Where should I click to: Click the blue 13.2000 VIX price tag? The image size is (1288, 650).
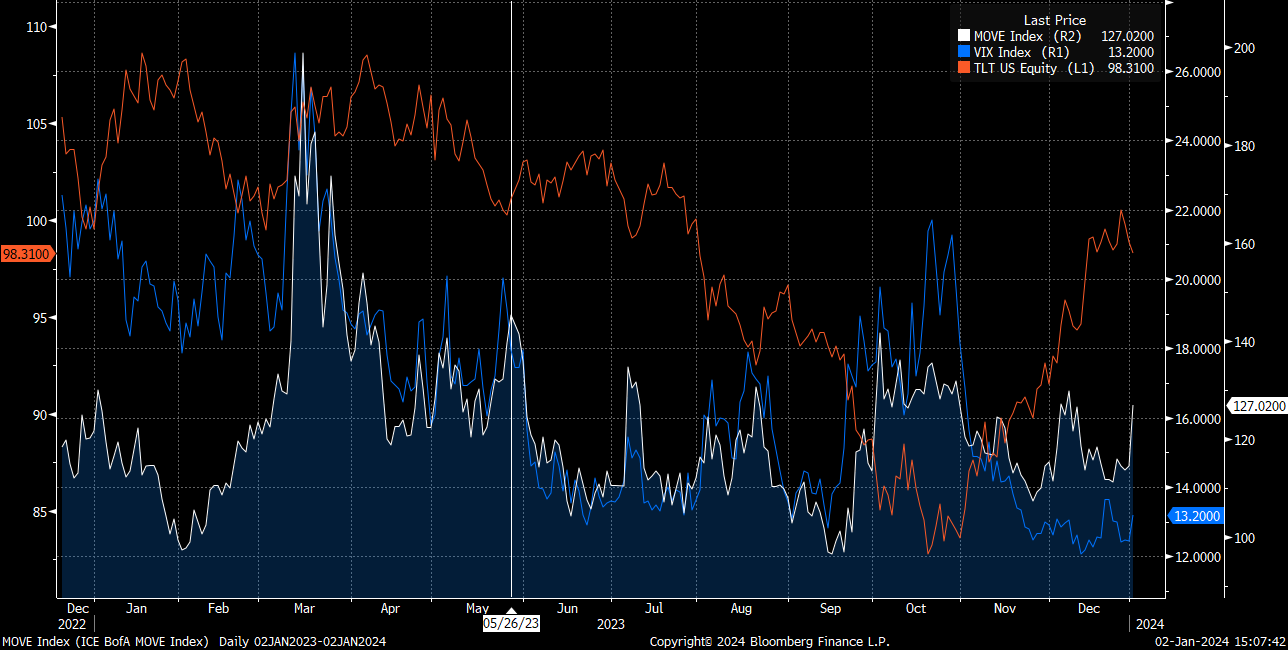[x=1194, y=516]
